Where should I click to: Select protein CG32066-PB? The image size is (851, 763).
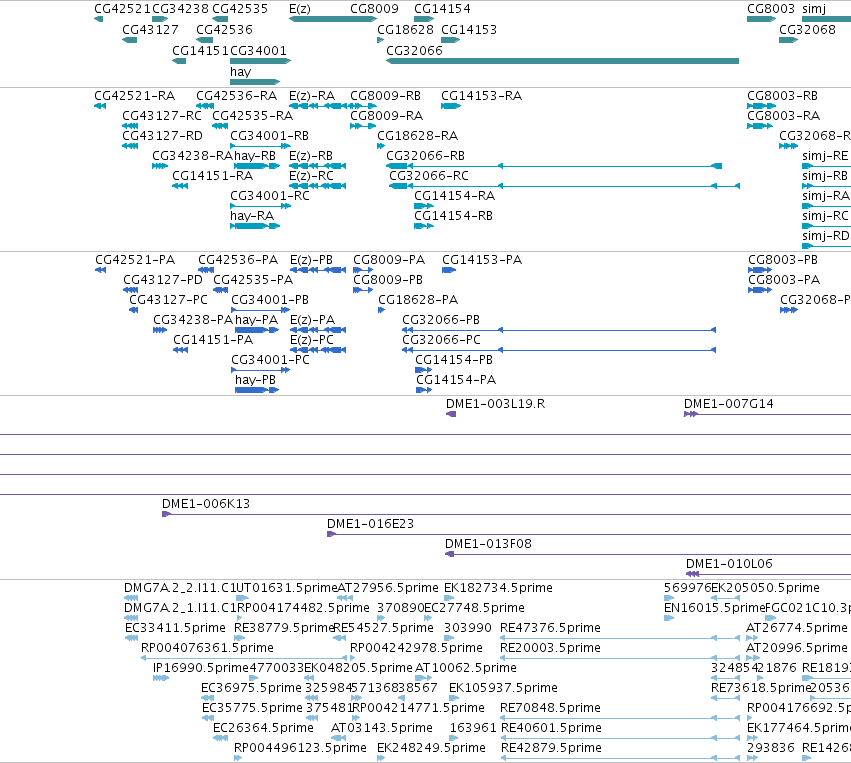[559, 330]
